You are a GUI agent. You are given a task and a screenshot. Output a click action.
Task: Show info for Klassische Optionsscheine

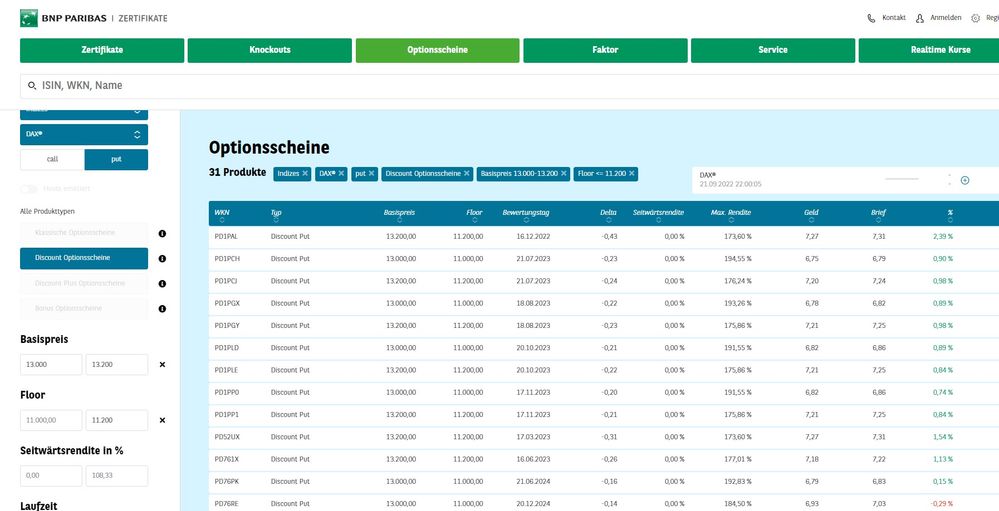click(x=162, y=234)
